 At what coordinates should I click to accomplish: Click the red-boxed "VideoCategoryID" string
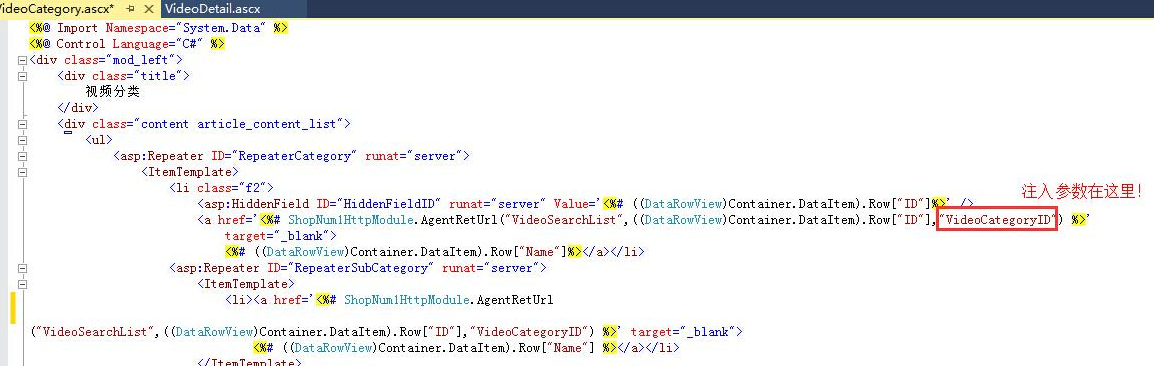pos(997,219)
